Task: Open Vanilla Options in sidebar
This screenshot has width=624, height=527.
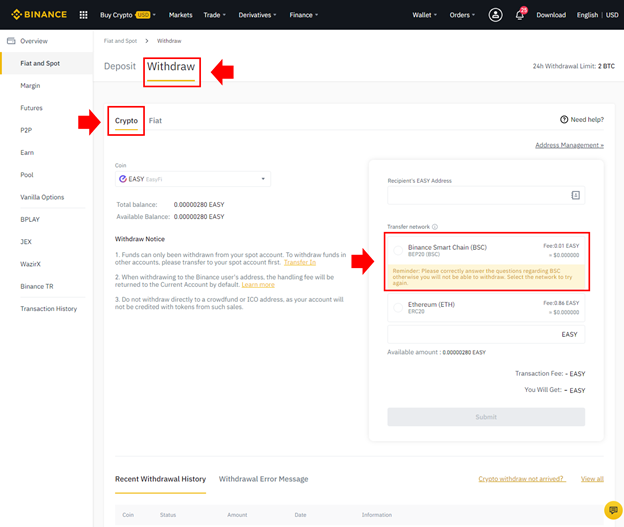Action: click(42, 197)
